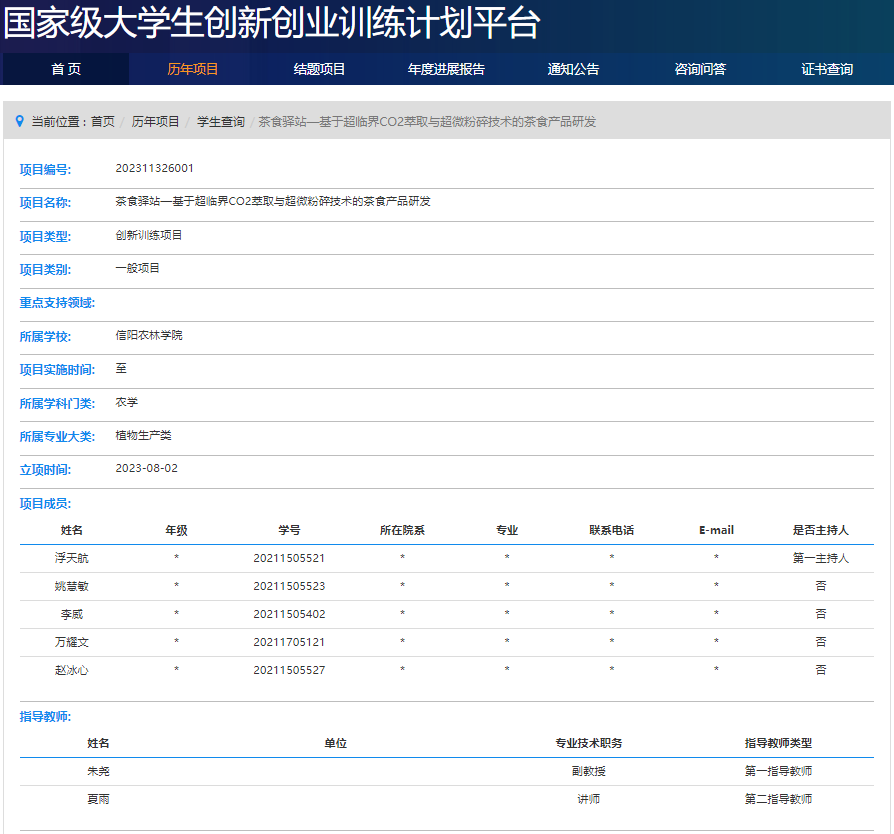Select the 李威 member row
894x834 pixels.
tap(71, 614)
